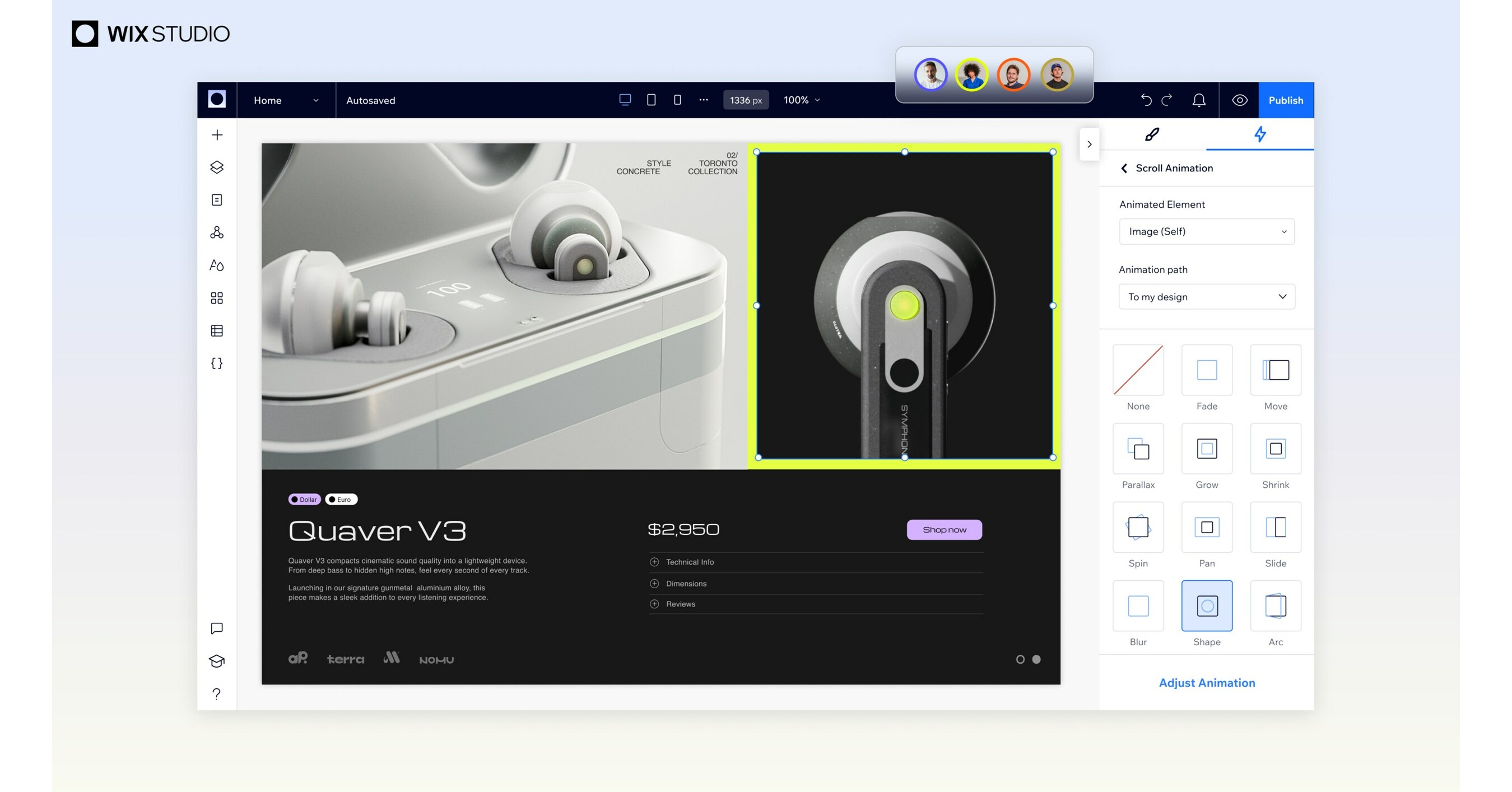Screen dimensions: 1512x792
Task: Click the Publish button
Action: point(1285,99)
